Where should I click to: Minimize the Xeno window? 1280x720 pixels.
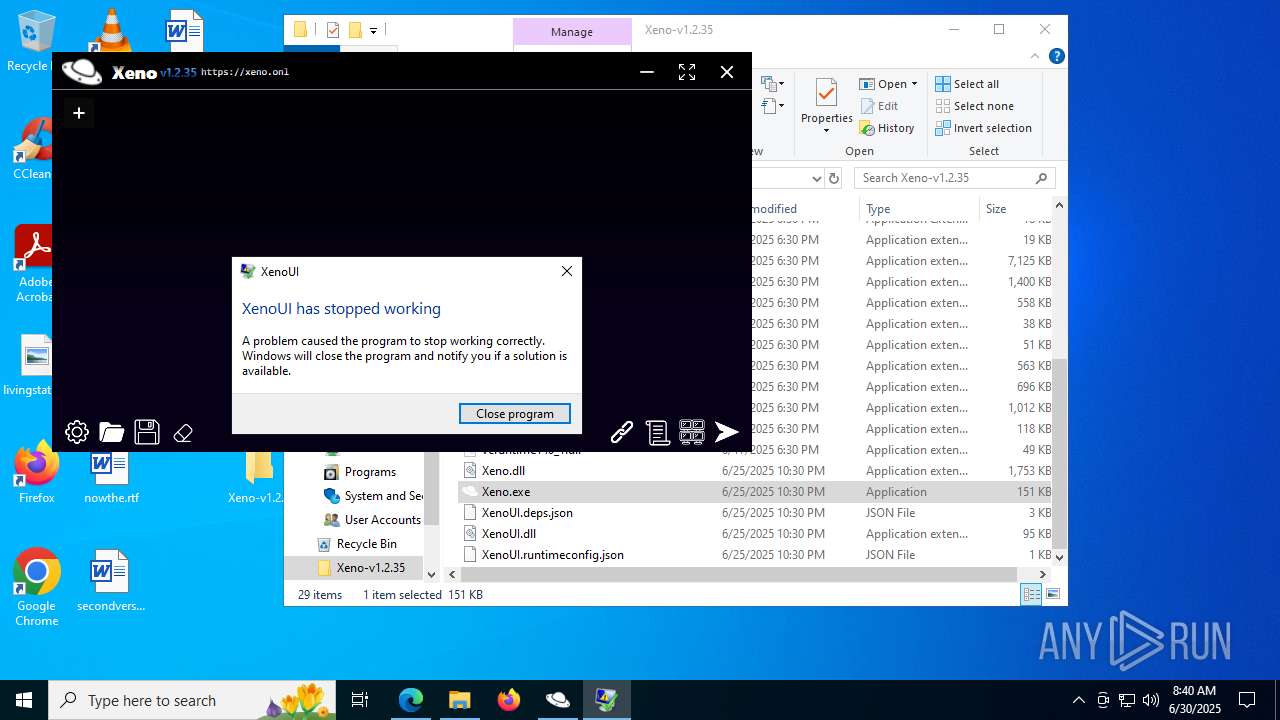(x=647, y=72)
